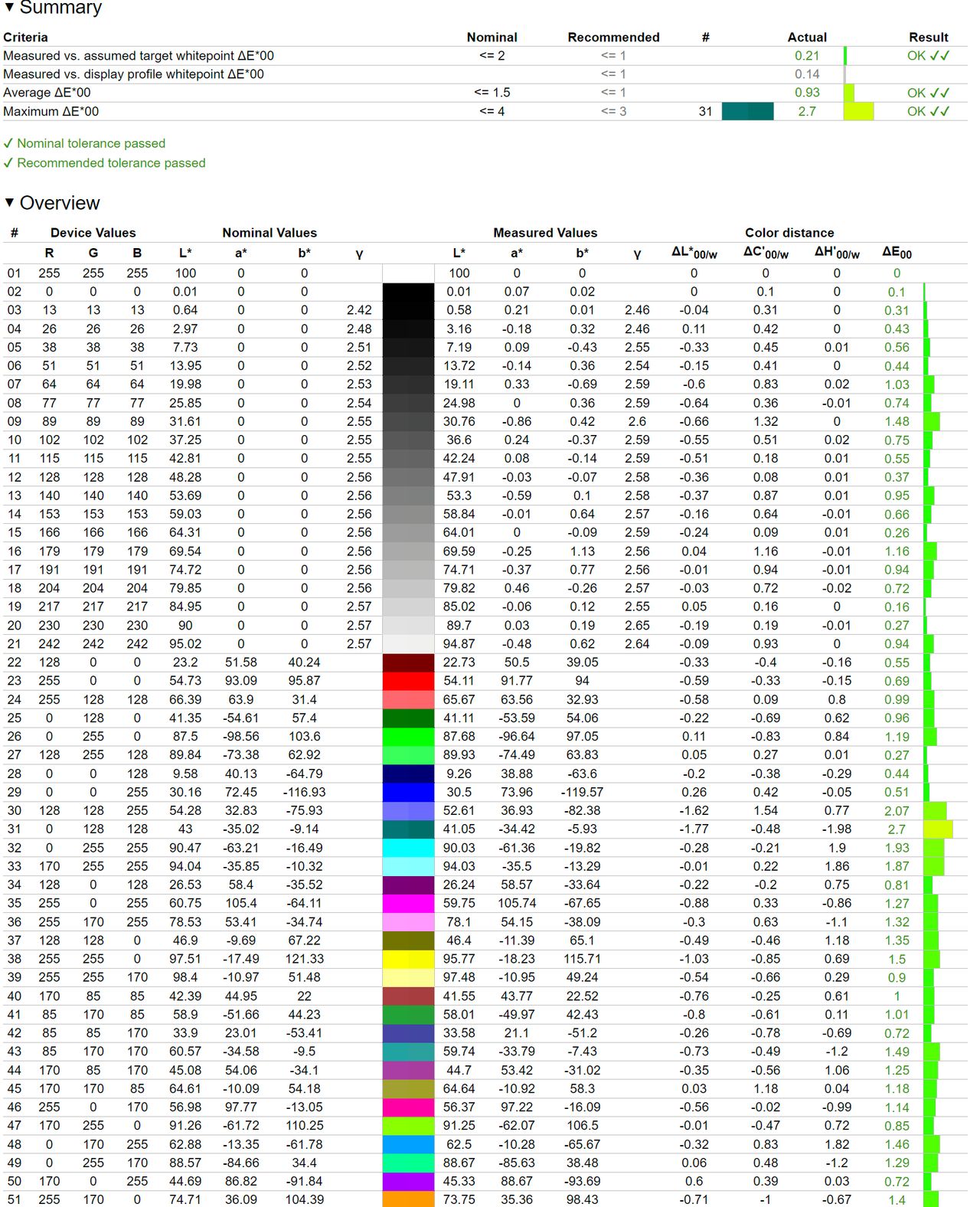
Task: Click the 'Nominal Values' group header
Action: (269, 233)
